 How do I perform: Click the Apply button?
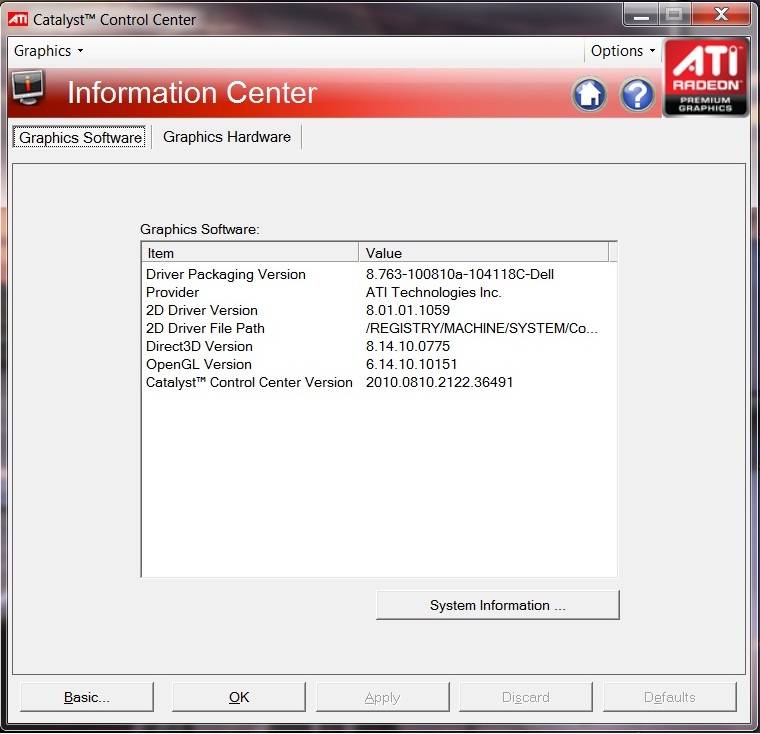click(382, 697)
